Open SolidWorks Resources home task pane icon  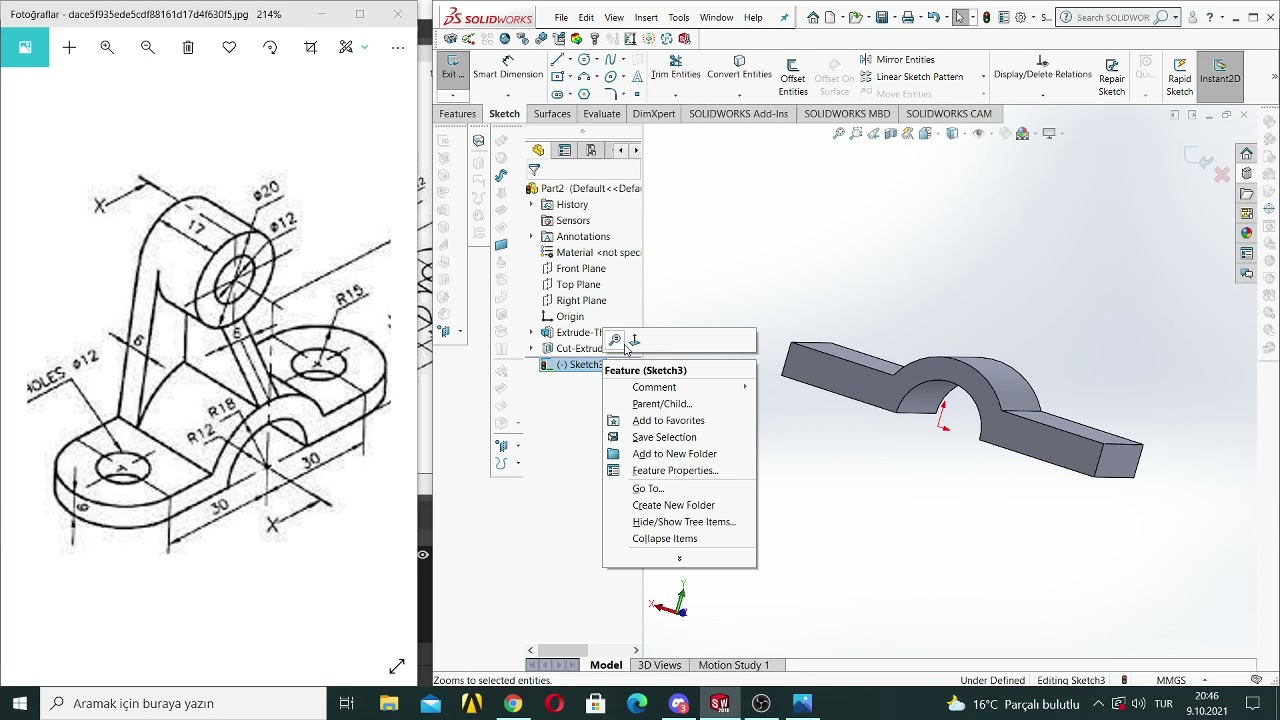pyautogui.click(x=1246, y=153)
